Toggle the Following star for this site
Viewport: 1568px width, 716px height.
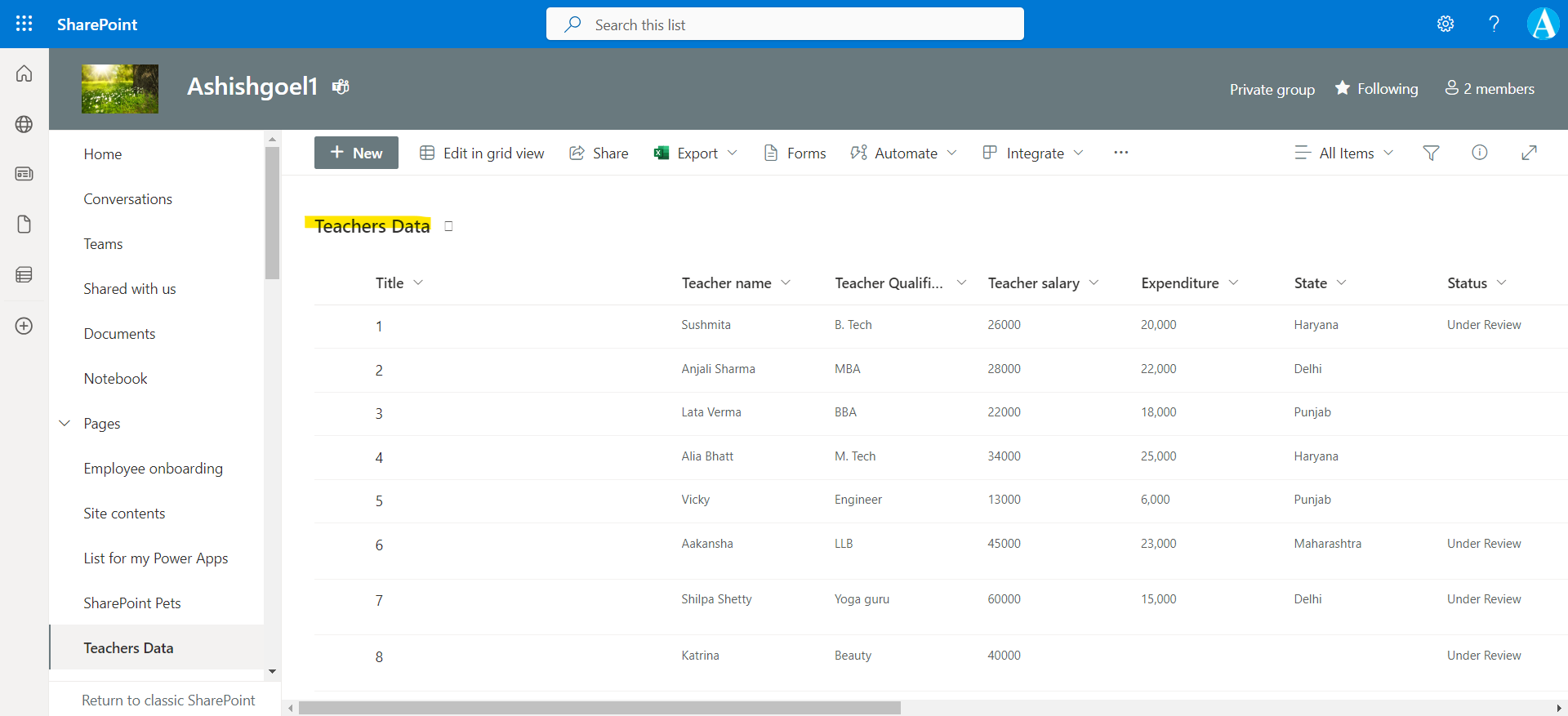(x=1376, y=88)
